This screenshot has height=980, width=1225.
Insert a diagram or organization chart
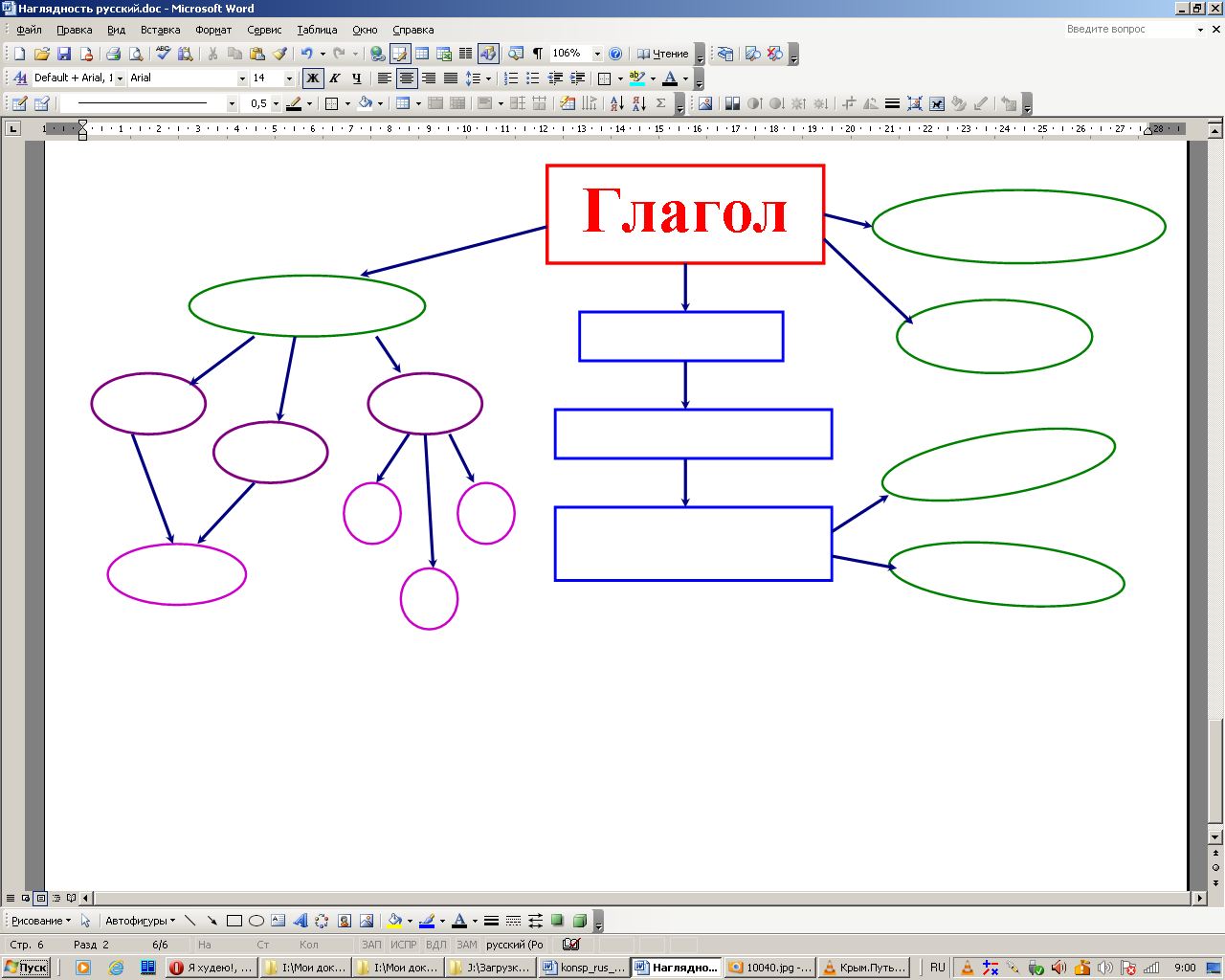point(322,921)
